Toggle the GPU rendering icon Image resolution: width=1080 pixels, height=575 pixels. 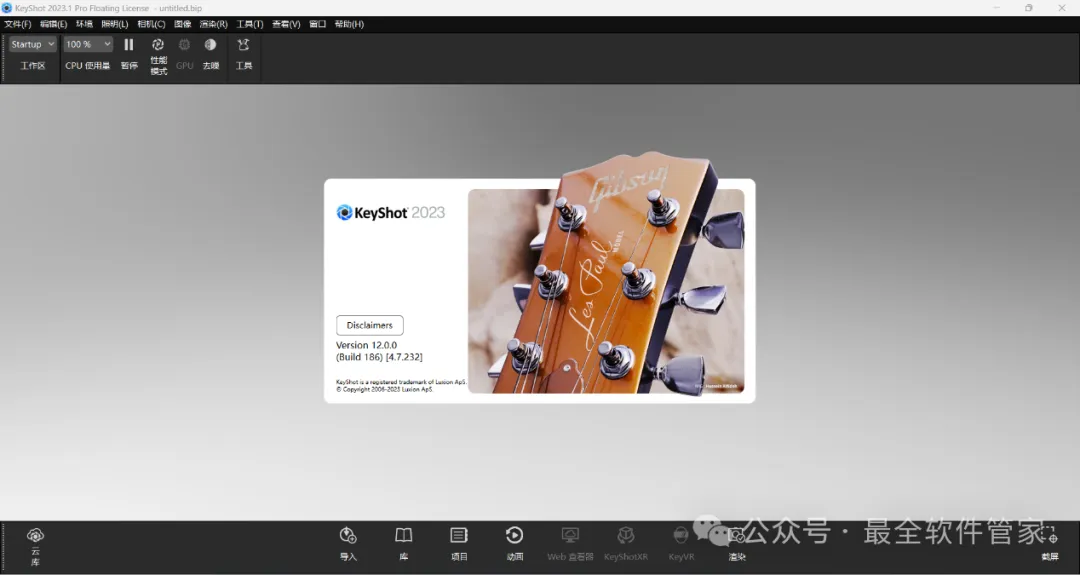click(184, 45)
